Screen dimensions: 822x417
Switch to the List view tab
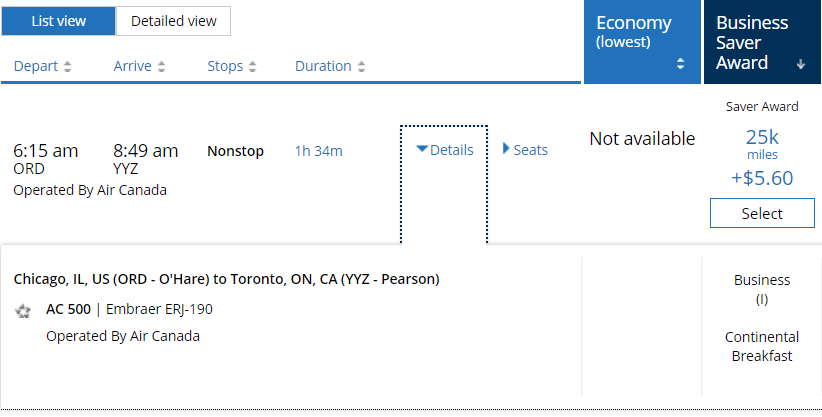pos(58,21)
